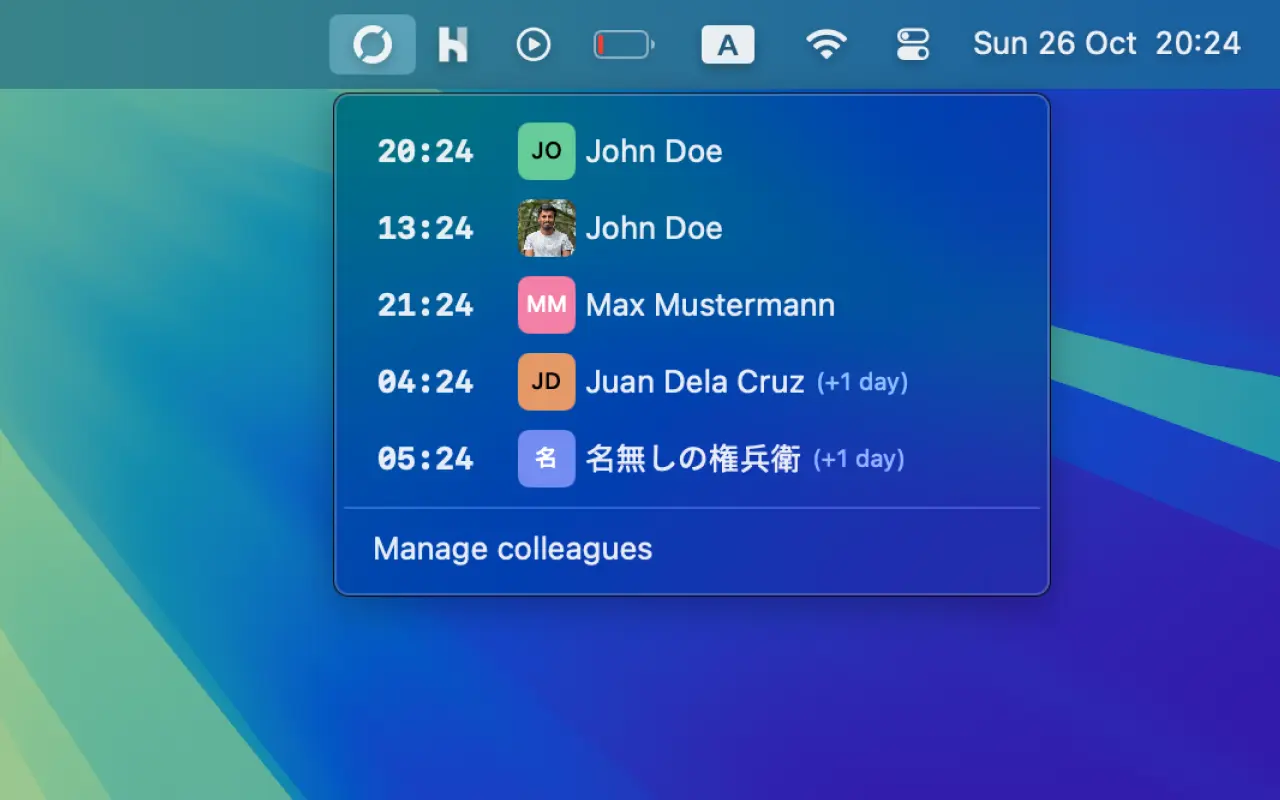Click the 04:24 time value
The width and height of the screenshot is (1280, 800).
425,382
